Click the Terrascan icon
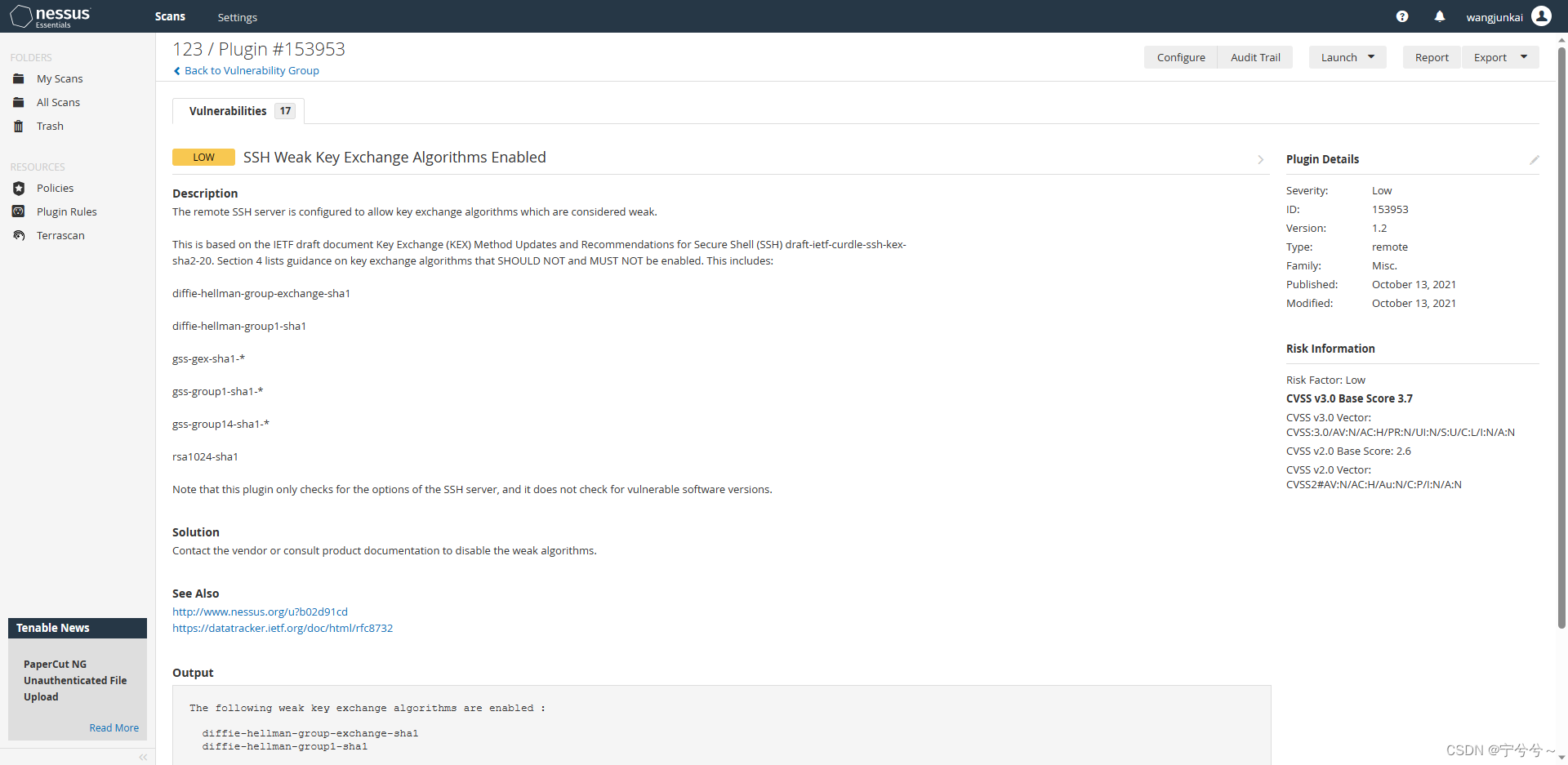1568x765 pixels. [19, 235]
